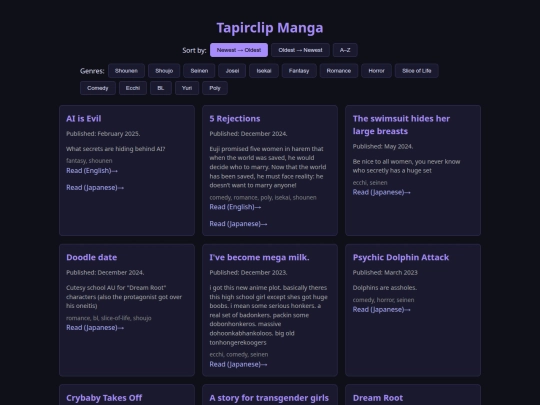
Task: Click the Tapirclip Manga heading
Action: click(x=270, y=28)
